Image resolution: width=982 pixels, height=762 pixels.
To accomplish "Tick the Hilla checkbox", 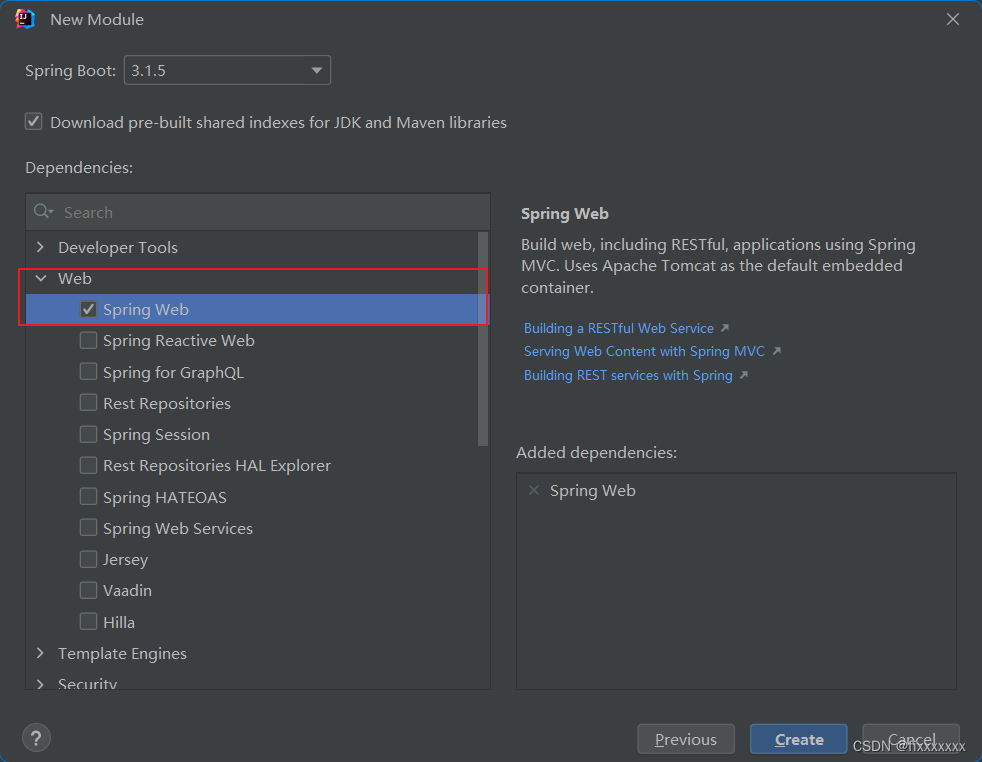I will tap(88, 622).
